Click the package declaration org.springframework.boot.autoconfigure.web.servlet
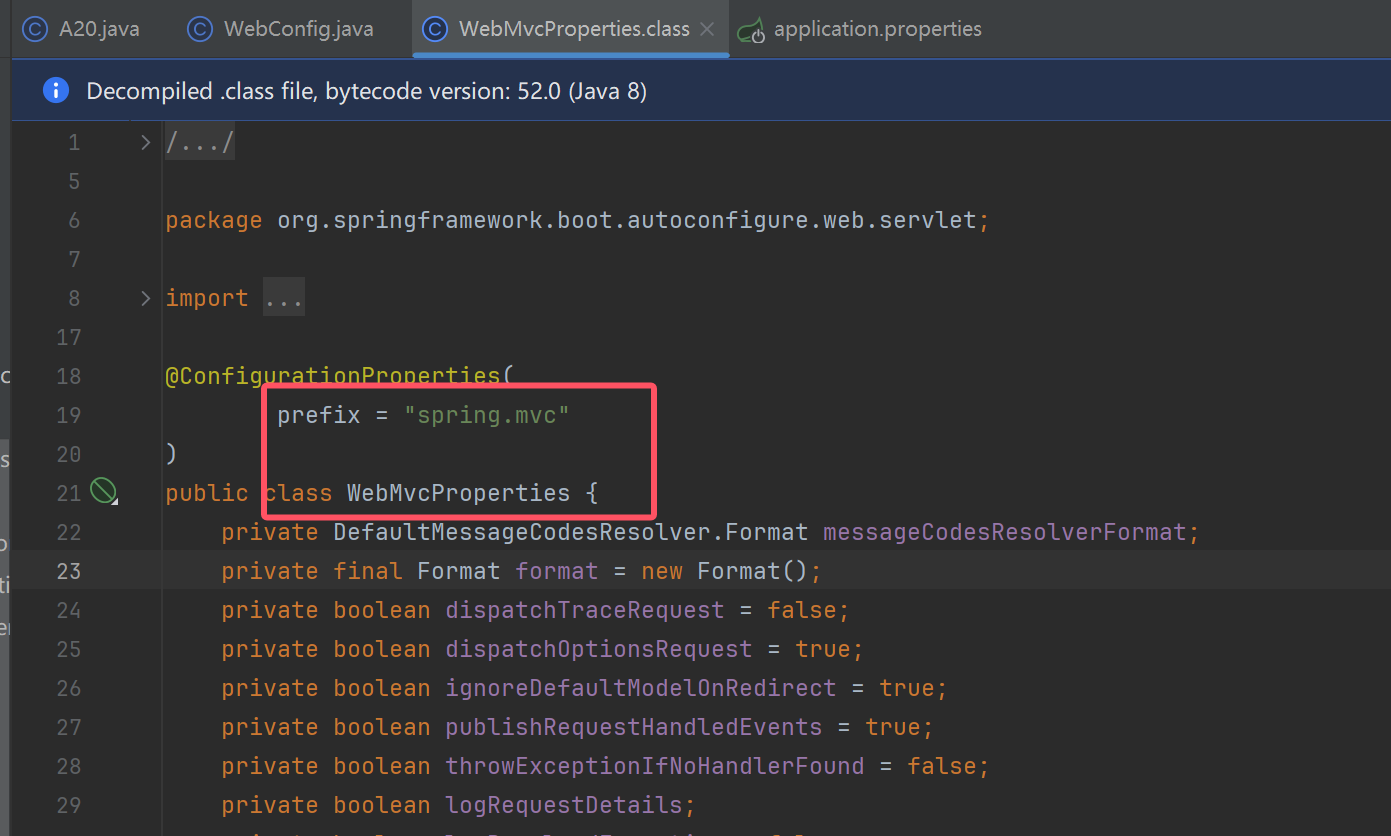The image size is (1391, 836). (x=627, y=220)
